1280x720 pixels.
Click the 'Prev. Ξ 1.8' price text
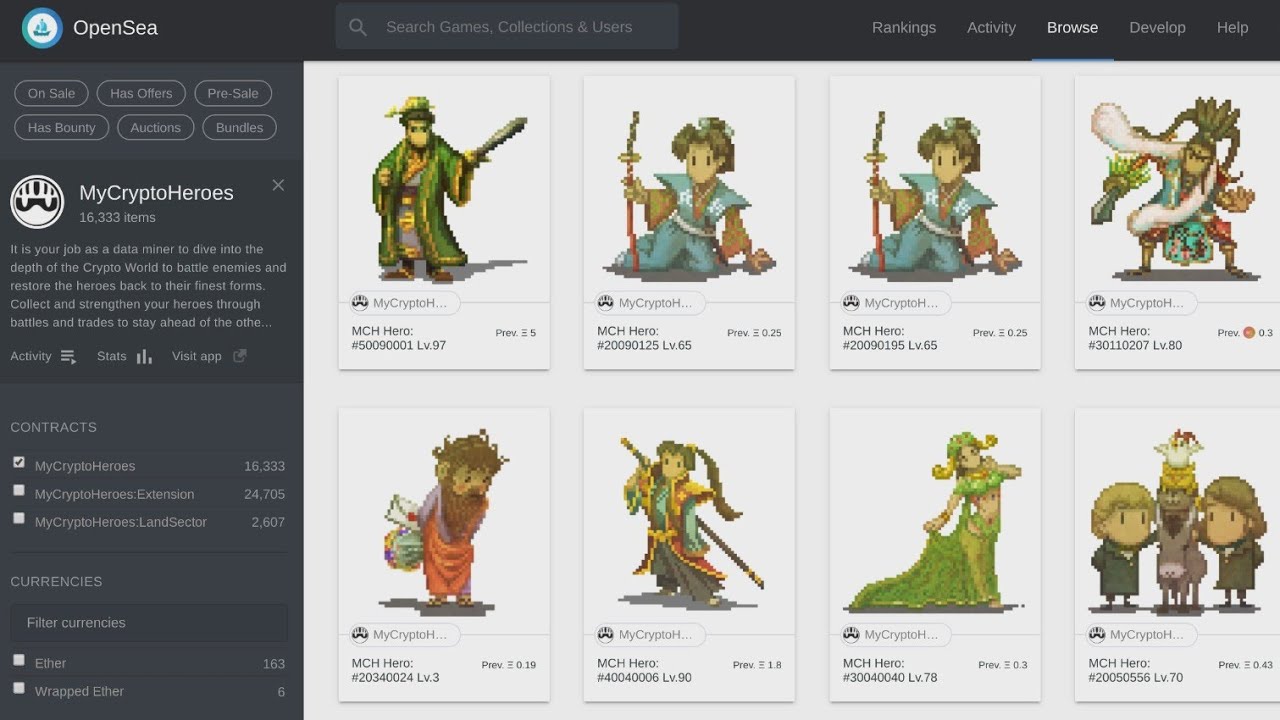pos(757,665)
